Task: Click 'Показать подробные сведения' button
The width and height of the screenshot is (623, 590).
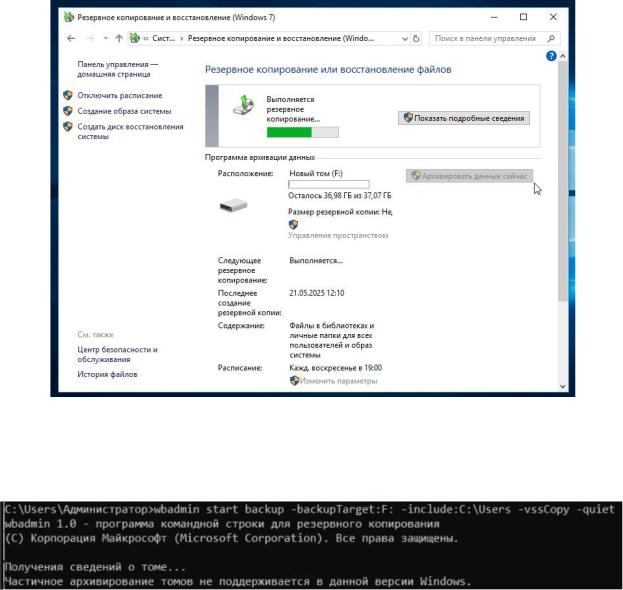Action: (464, 118)
